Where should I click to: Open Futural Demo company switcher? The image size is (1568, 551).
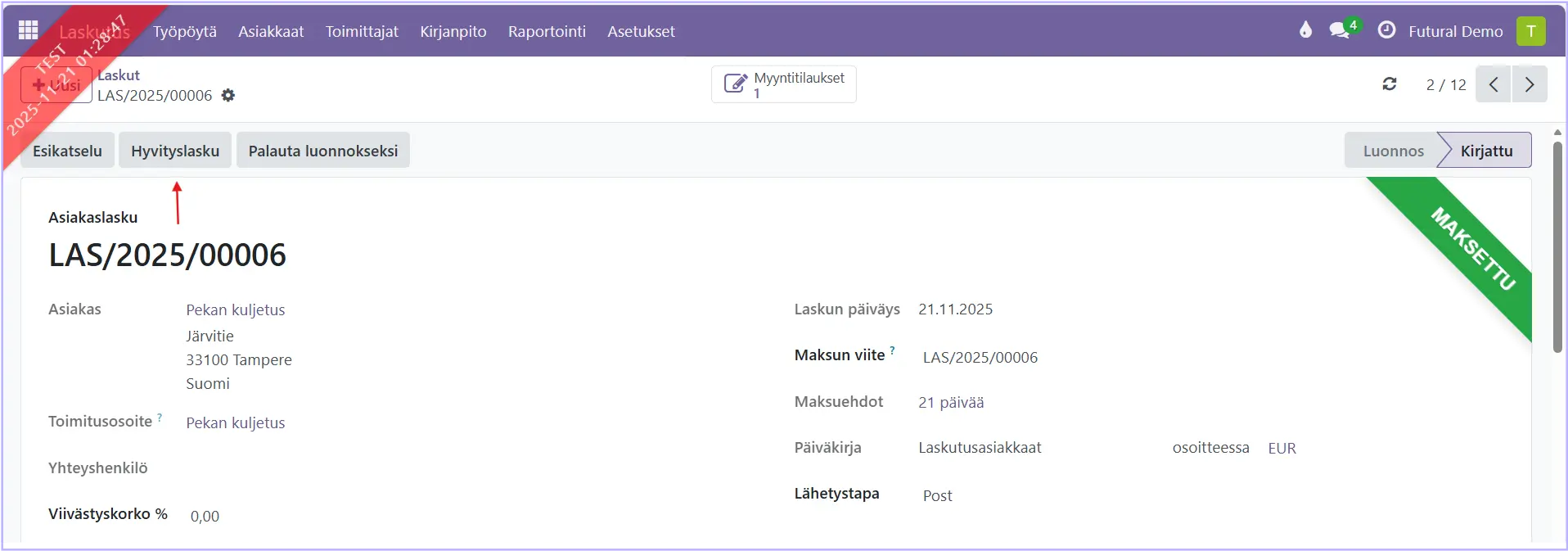1455,31
